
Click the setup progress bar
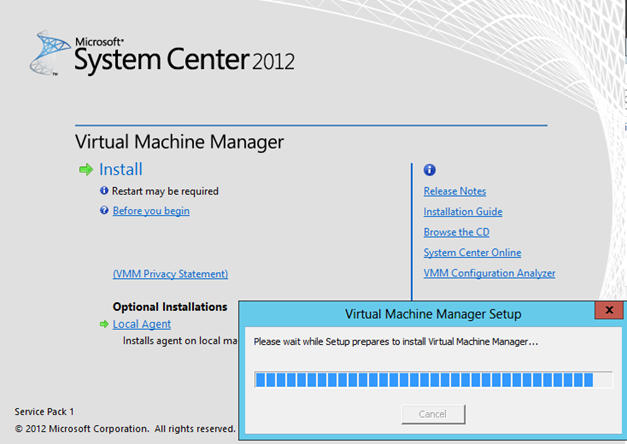coord(433,380)
